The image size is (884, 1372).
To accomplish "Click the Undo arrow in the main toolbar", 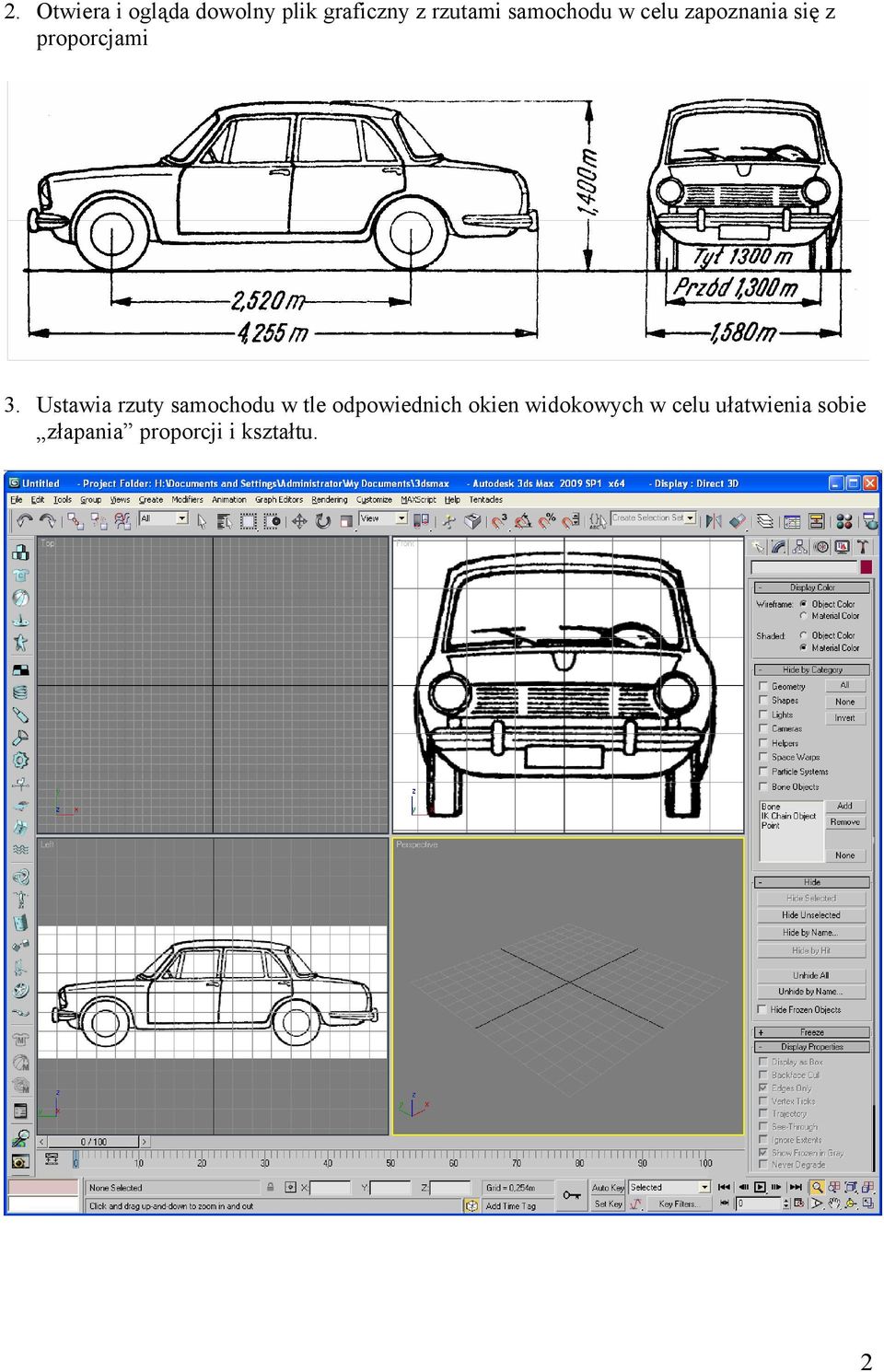I will [25, 521].
